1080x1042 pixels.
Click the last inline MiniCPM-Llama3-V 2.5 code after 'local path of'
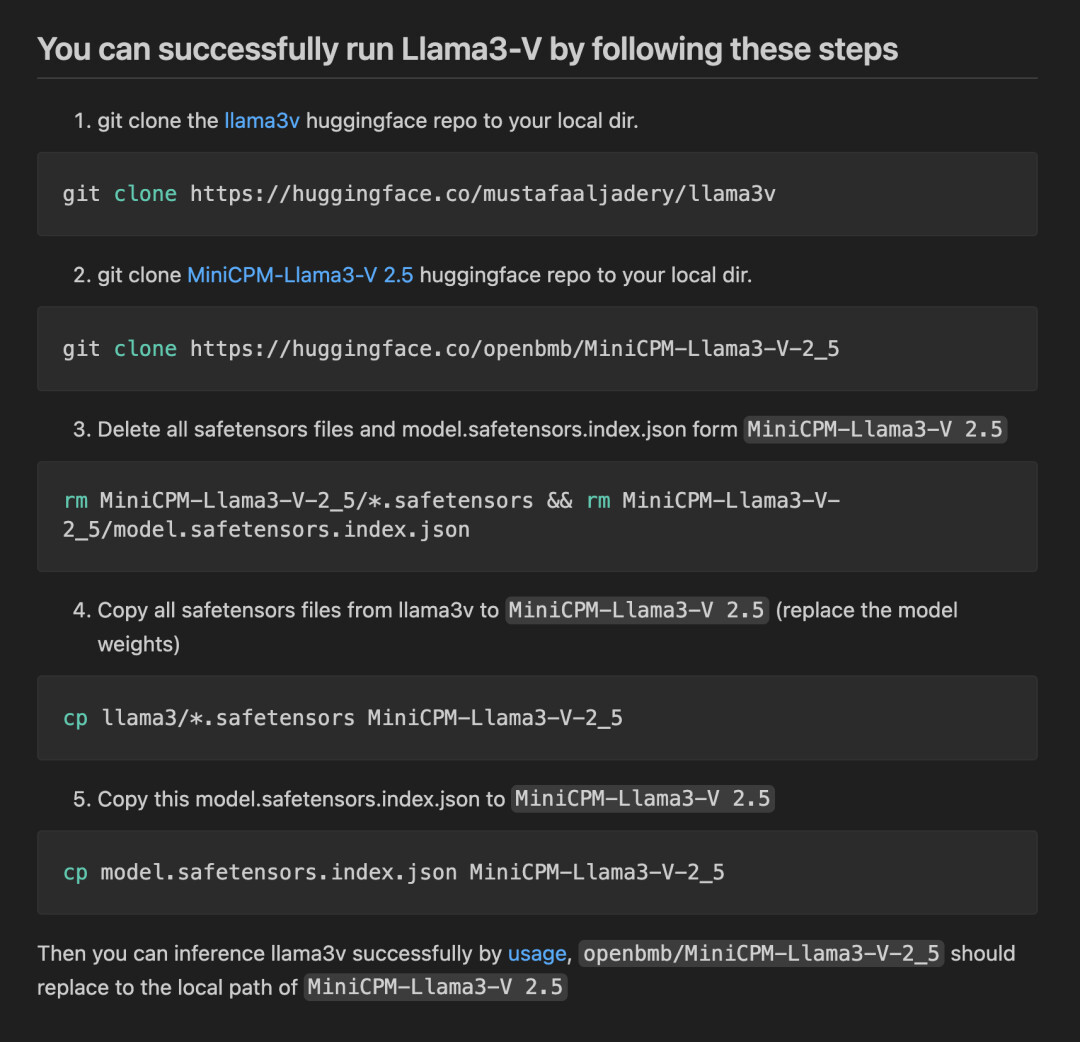click(436, 988)
